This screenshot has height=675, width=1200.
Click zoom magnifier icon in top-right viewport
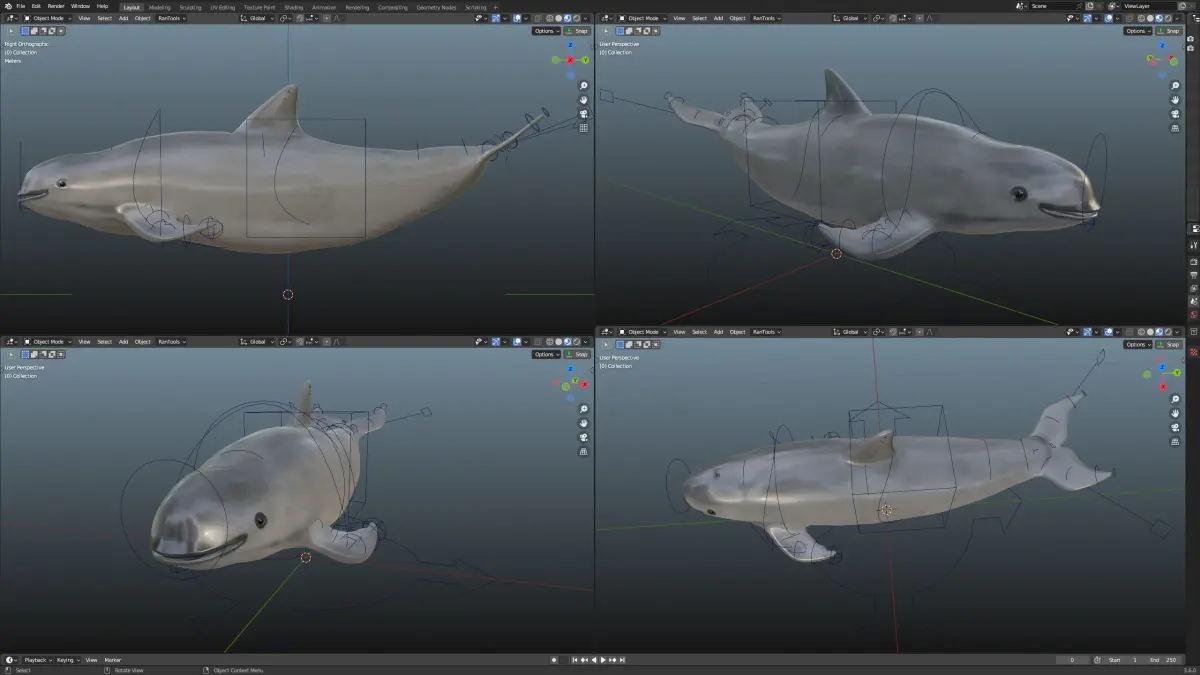1175,85
